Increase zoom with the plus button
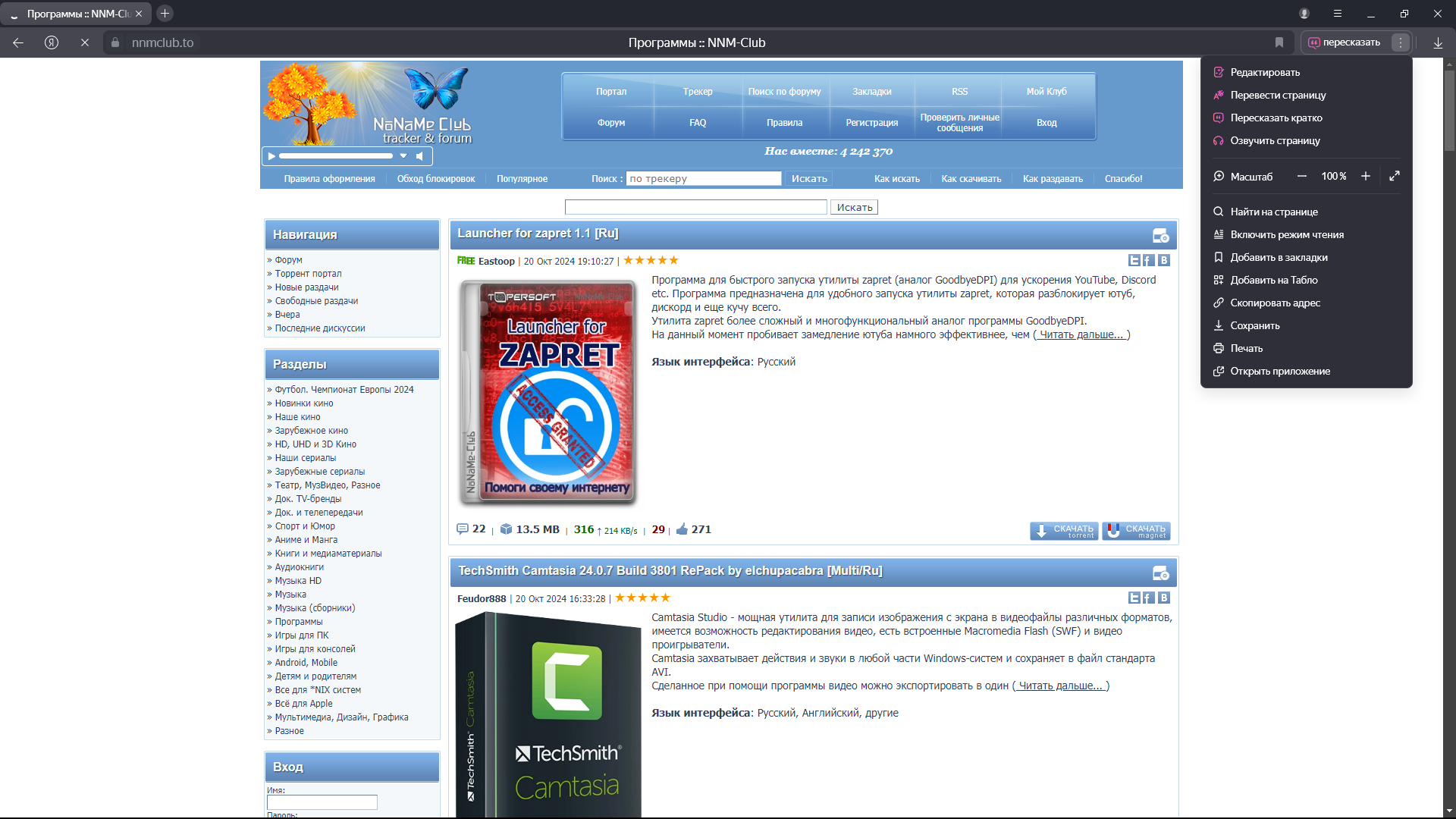Image resolution: width=1456 pixels, height=819 pixels. [x=1366, y=176]
